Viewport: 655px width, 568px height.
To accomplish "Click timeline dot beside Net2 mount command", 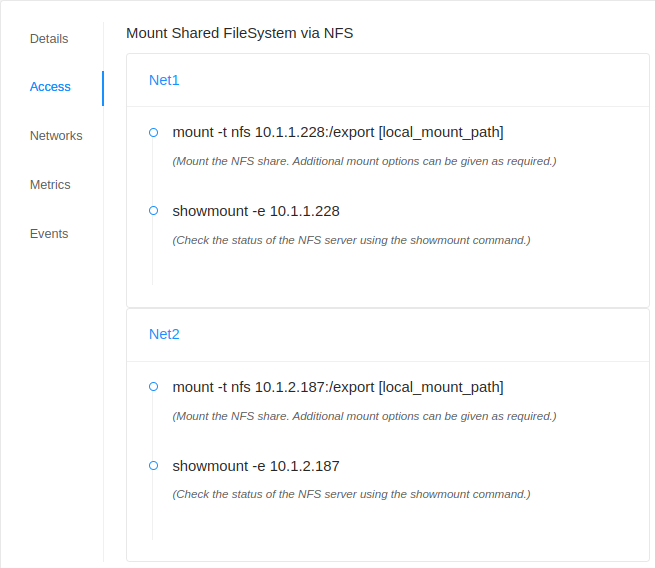I will [x=153, y=386].
